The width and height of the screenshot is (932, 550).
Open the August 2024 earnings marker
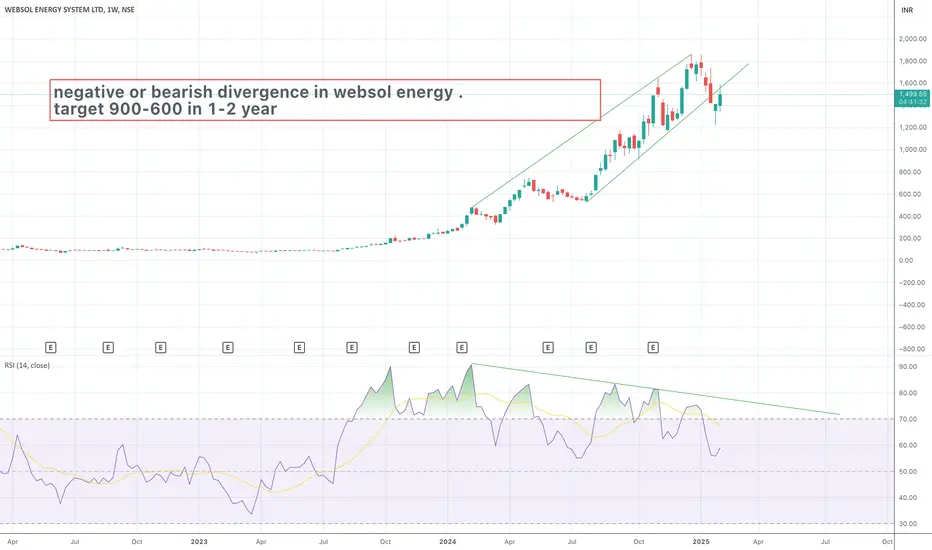(591, 347)
